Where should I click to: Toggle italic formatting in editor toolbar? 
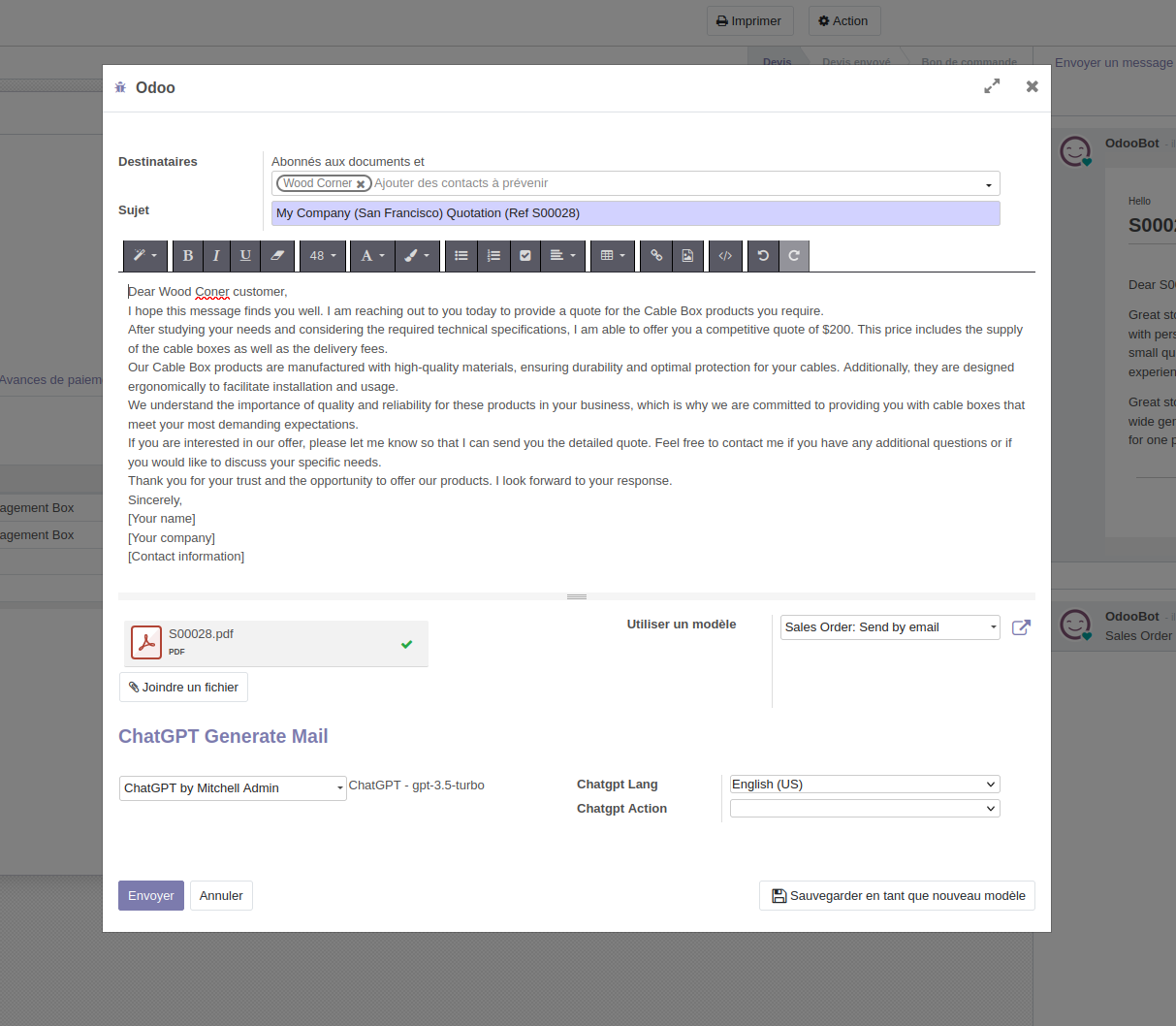(216, 256)
